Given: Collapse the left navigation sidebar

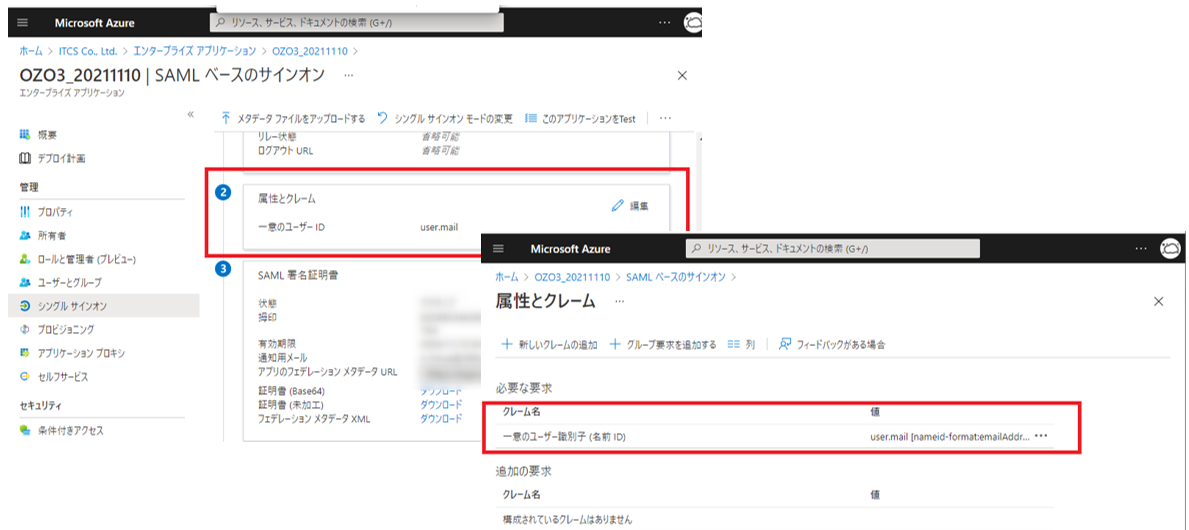Looking at the screenshot, I should [x=190, y=114].
